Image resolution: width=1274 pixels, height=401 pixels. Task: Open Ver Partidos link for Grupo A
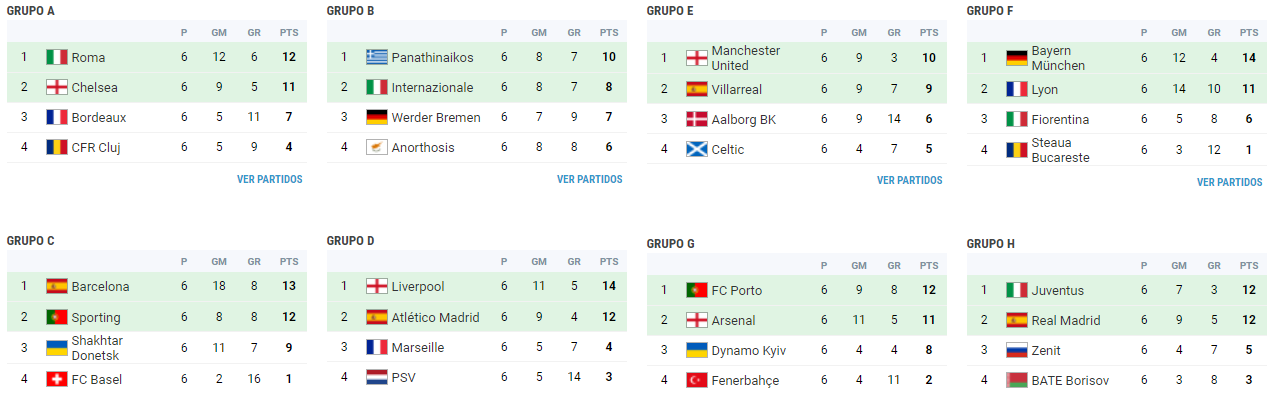point(269,180)
